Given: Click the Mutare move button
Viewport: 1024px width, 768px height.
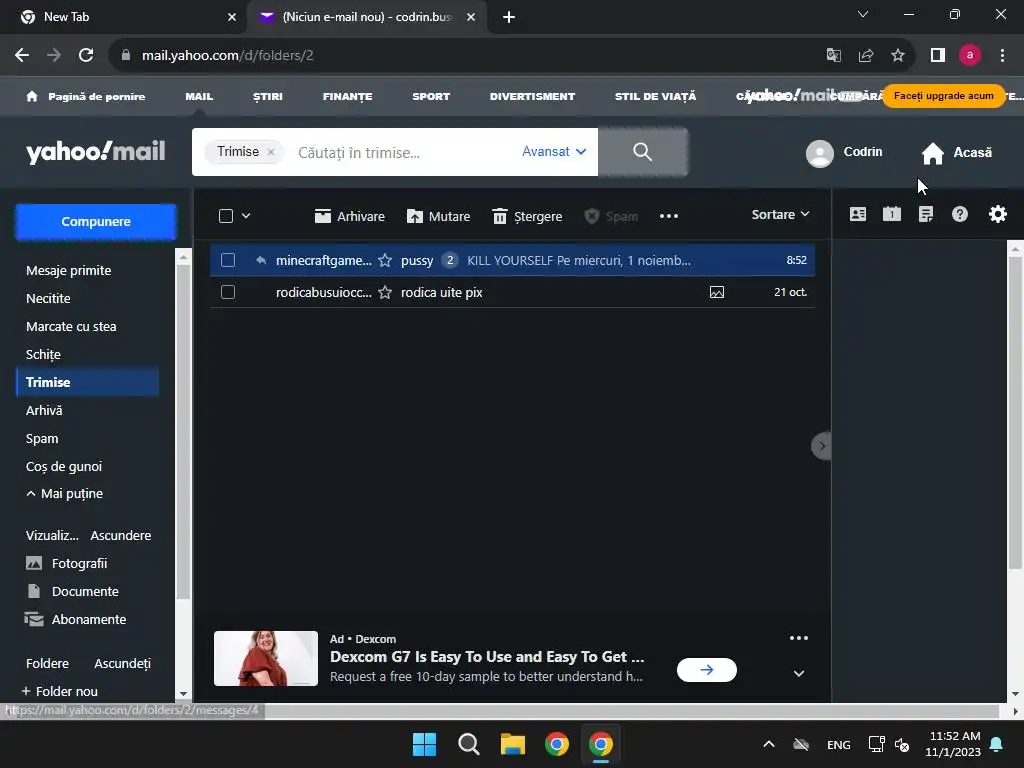Looking at the screenshot, I should 438,217.
